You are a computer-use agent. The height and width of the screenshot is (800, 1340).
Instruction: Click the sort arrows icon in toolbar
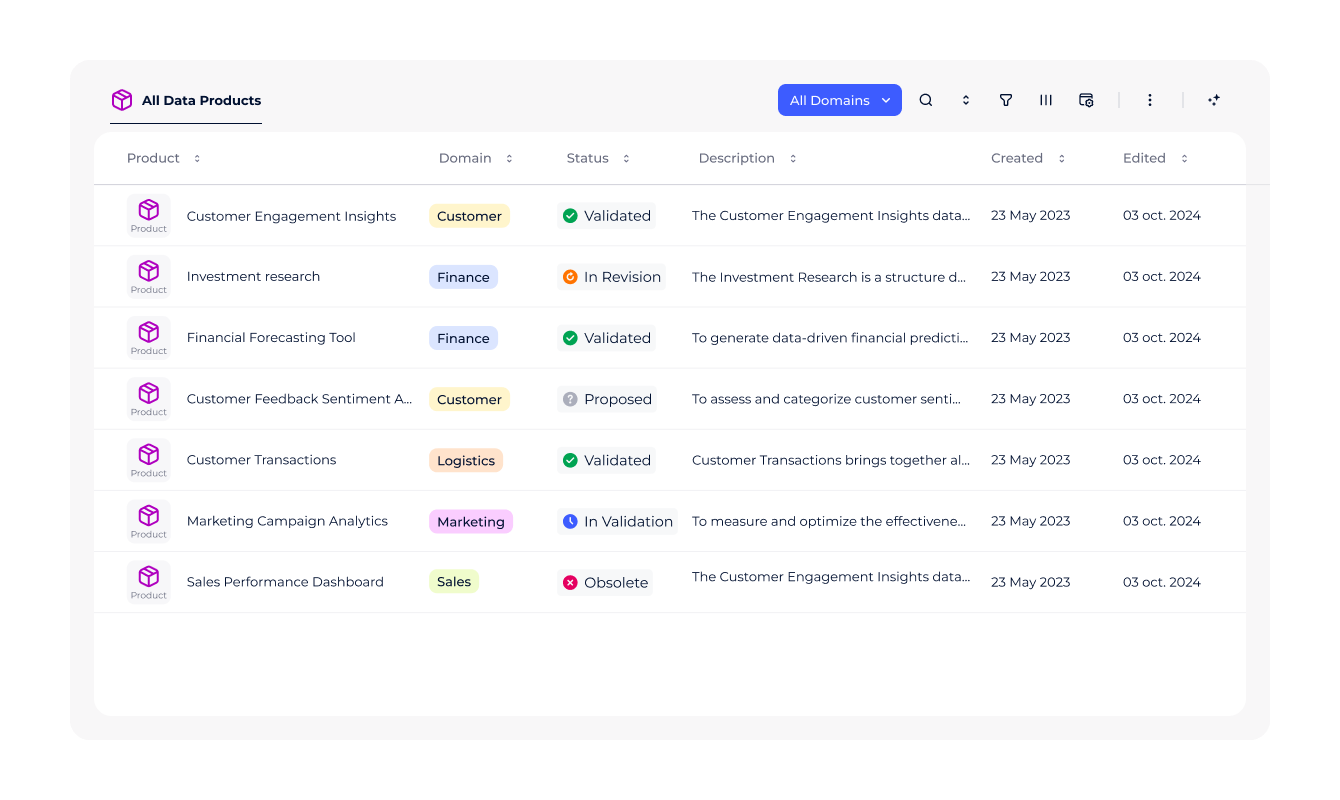tap(966, 100)
